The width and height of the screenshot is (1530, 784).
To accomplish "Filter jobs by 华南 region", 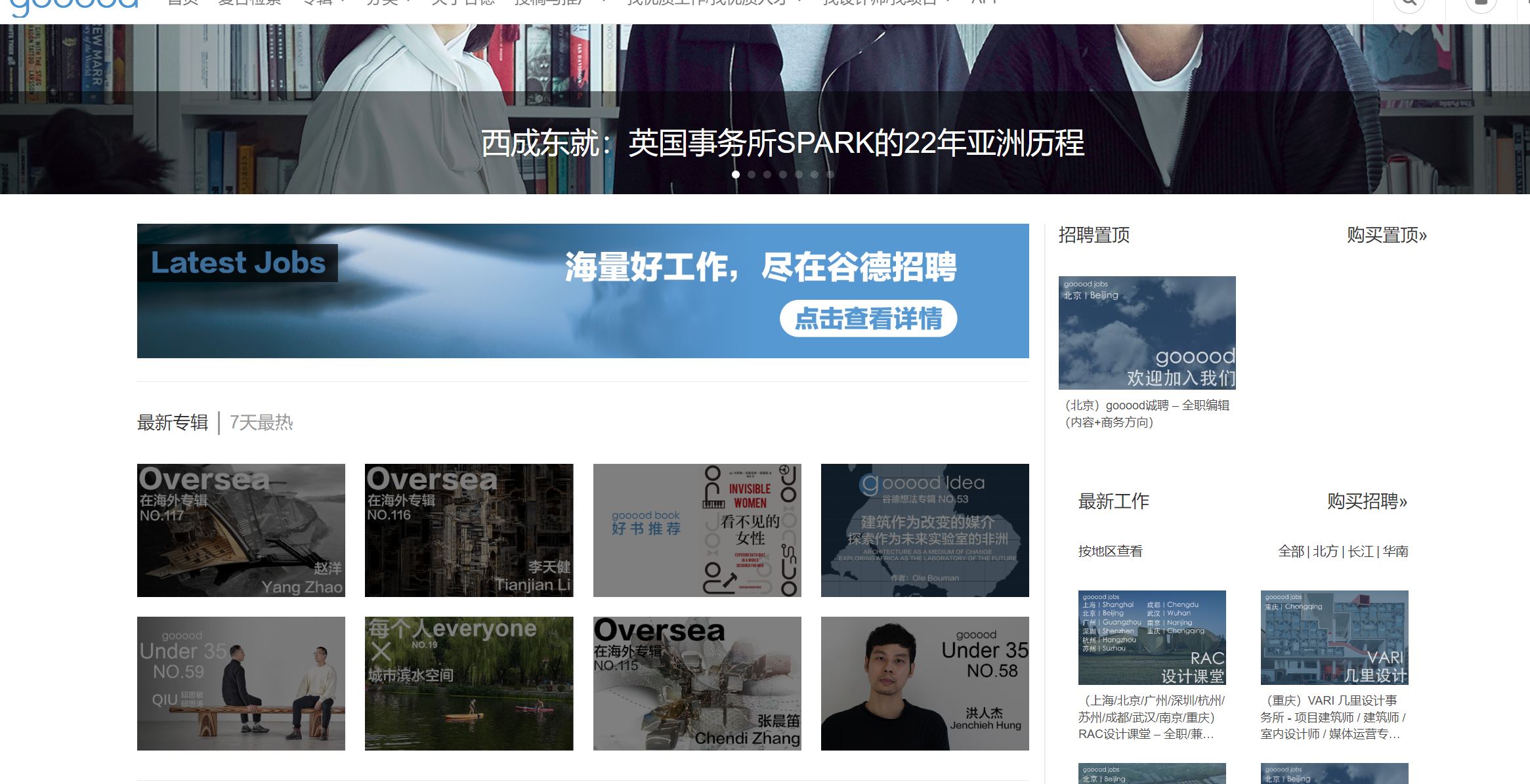I will 1395,552.
